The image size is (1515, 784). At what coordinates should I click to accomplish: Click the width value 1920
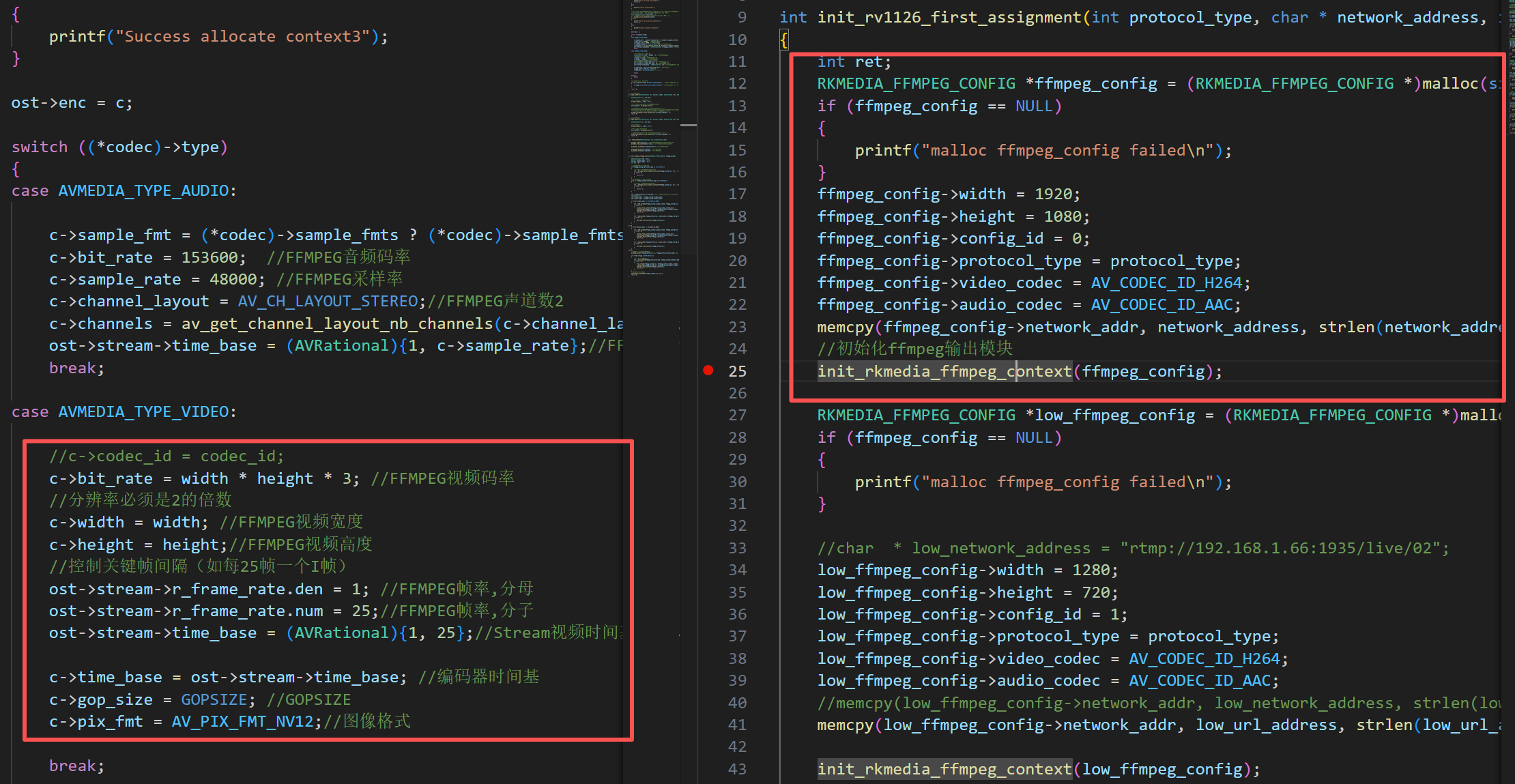click(1053, 194)
